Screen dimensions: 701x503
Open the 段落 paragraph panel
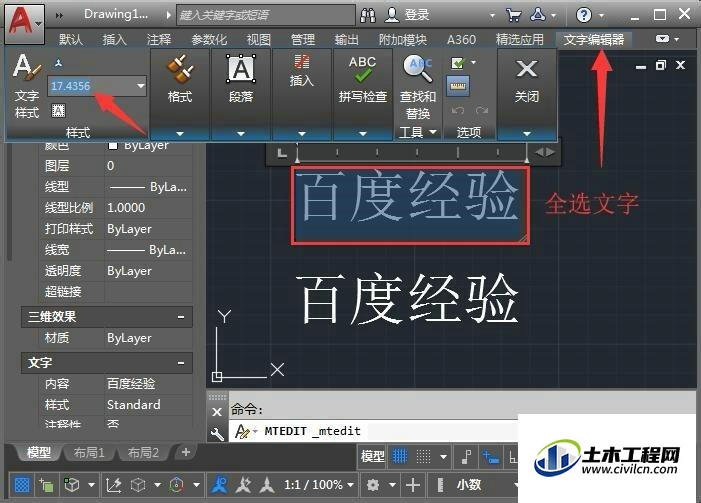point(241,80)
